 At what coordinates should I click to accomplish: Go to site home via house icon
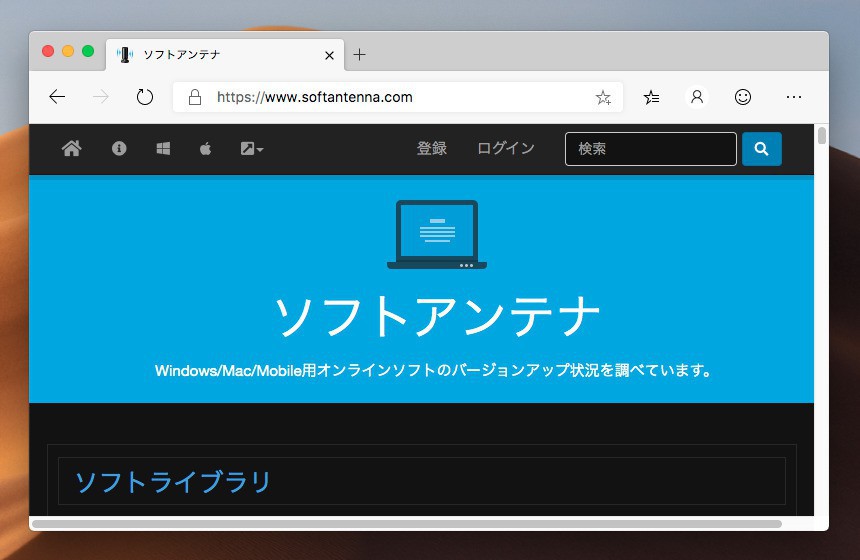pyautogui.click(x=72, y=148)
